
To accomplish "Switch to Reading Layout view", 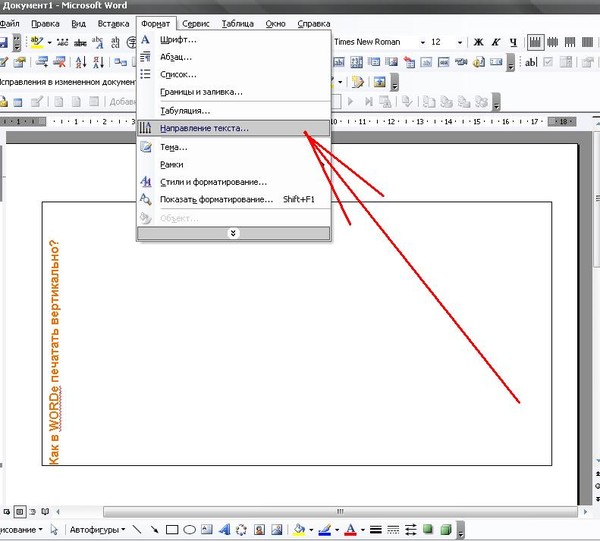I will 45,512.
